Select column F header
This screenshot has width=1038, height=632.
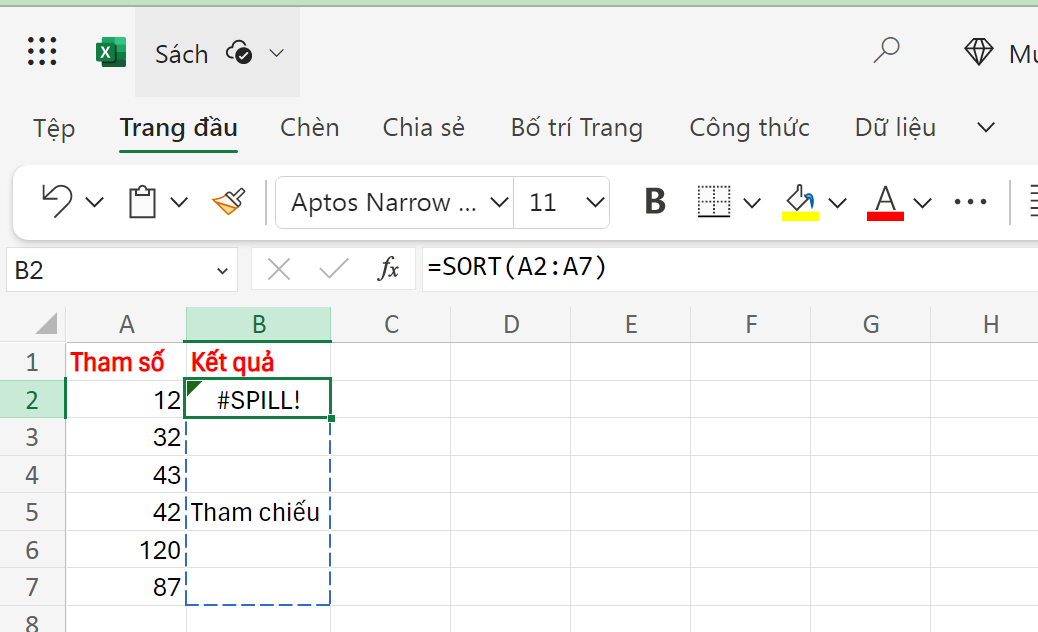click(751, 324)
